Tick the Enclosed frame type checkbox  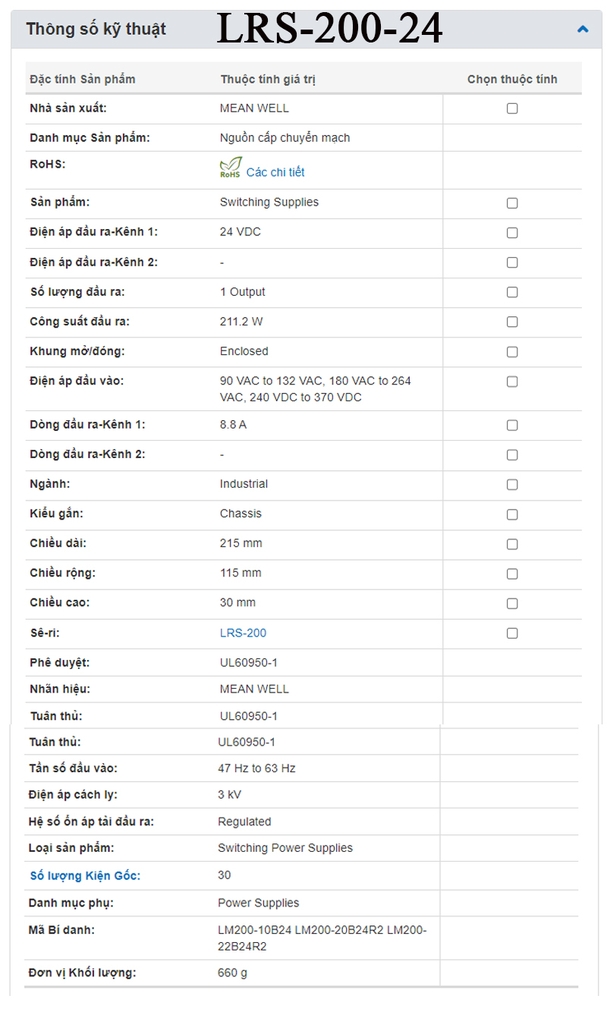point(512,352)
